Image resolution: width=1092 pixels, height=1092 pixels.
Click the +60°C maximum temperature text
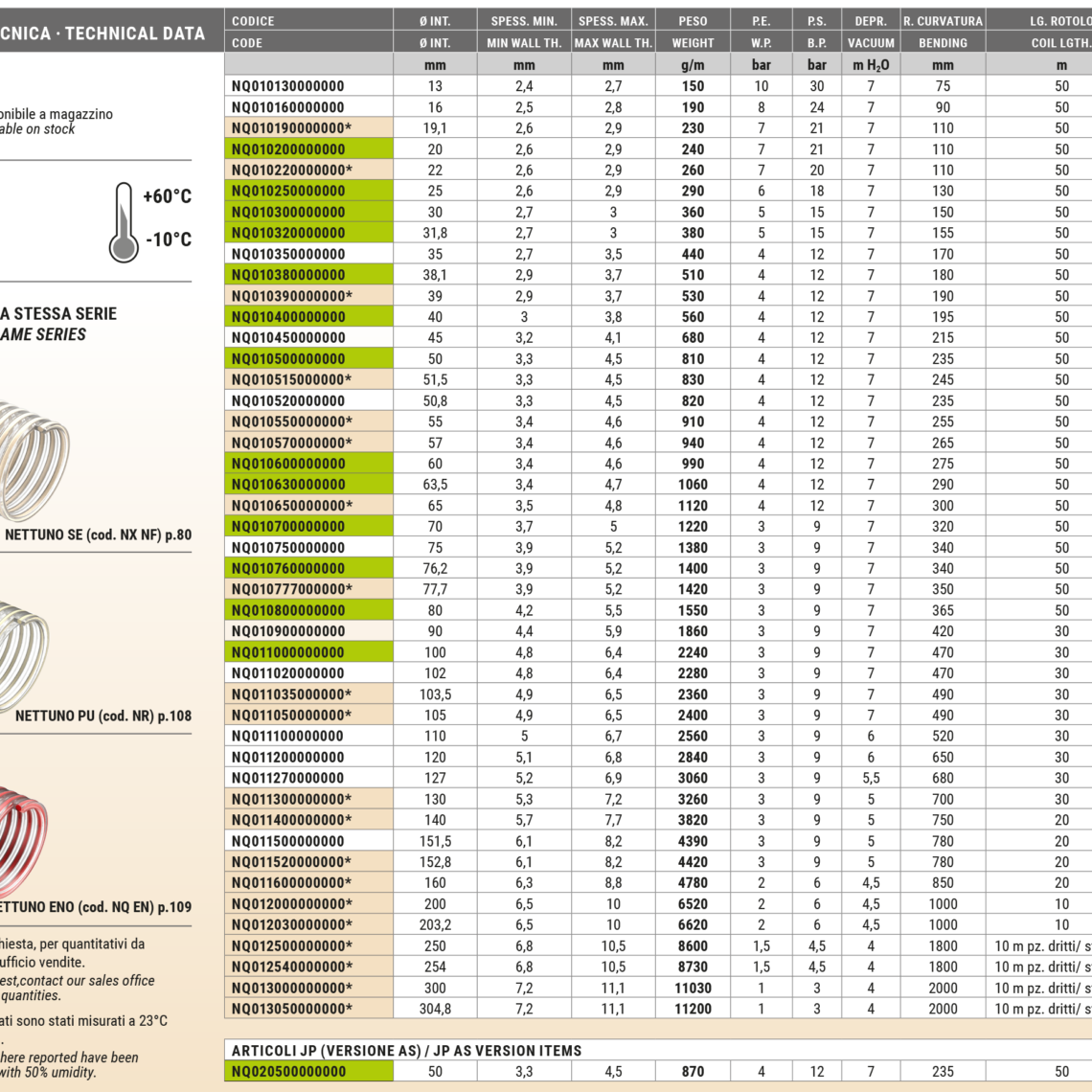pyautogui.click(x=168, y=197)
